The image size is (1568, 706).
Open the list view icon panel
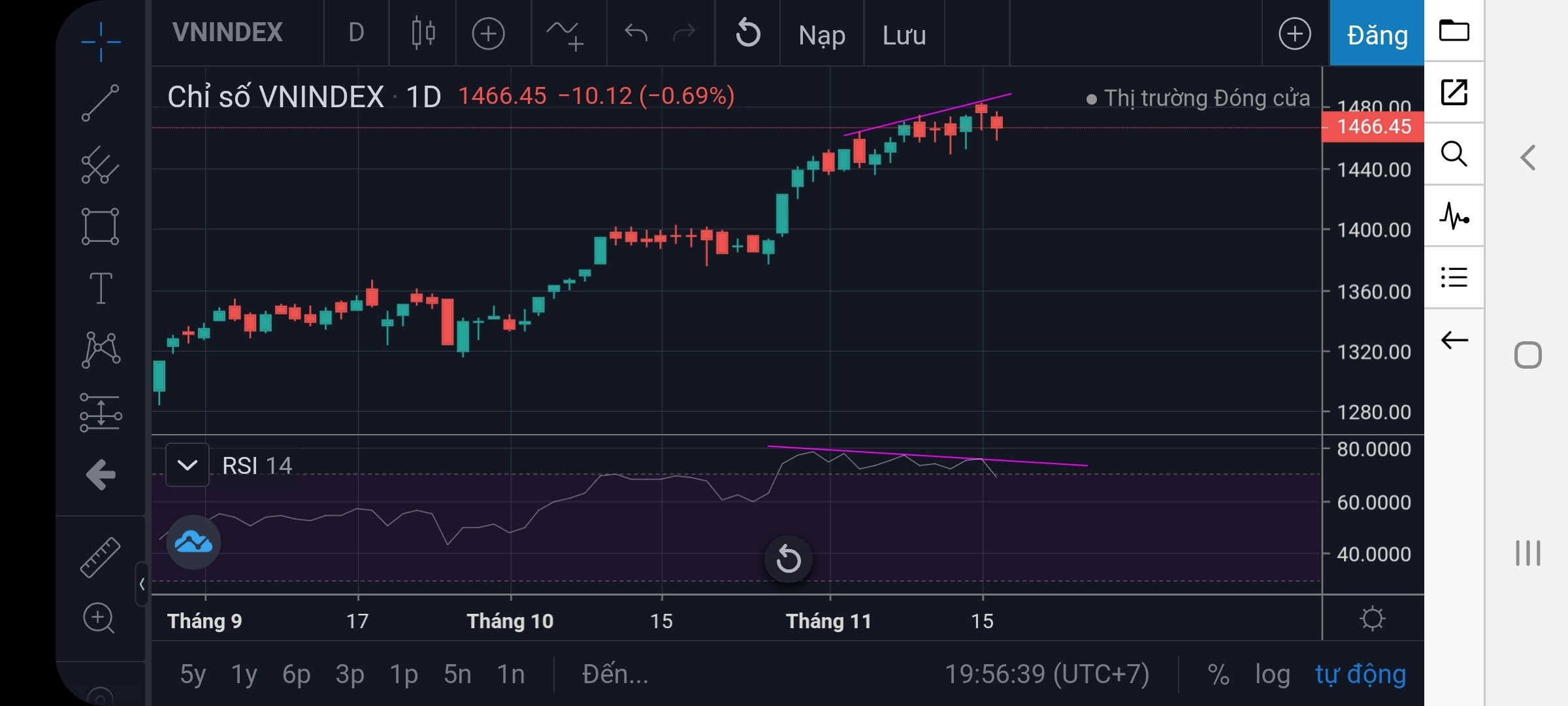point(1454,277)
